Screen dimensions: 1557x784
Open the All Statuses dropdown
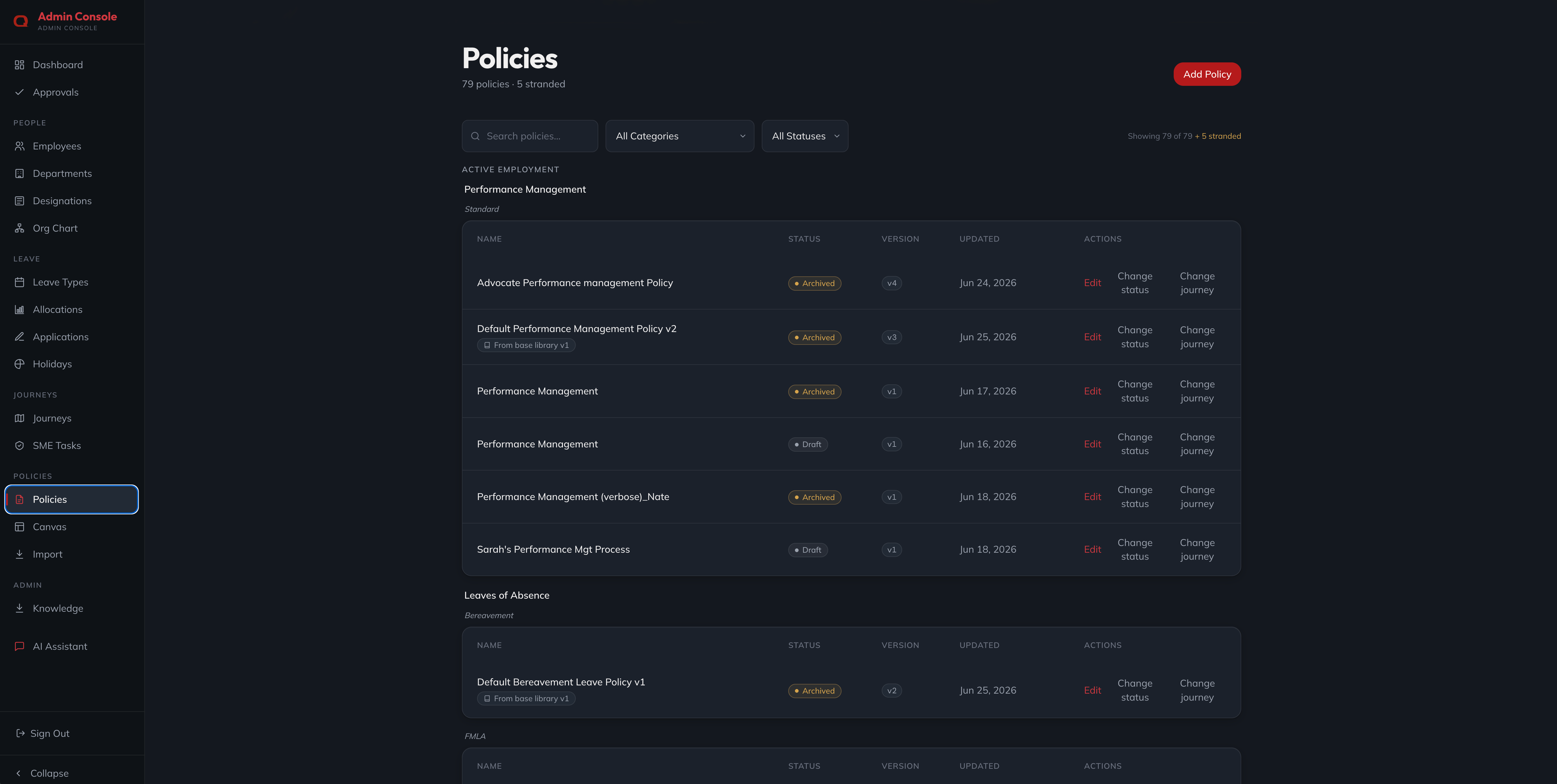click(x=804, y=136)
